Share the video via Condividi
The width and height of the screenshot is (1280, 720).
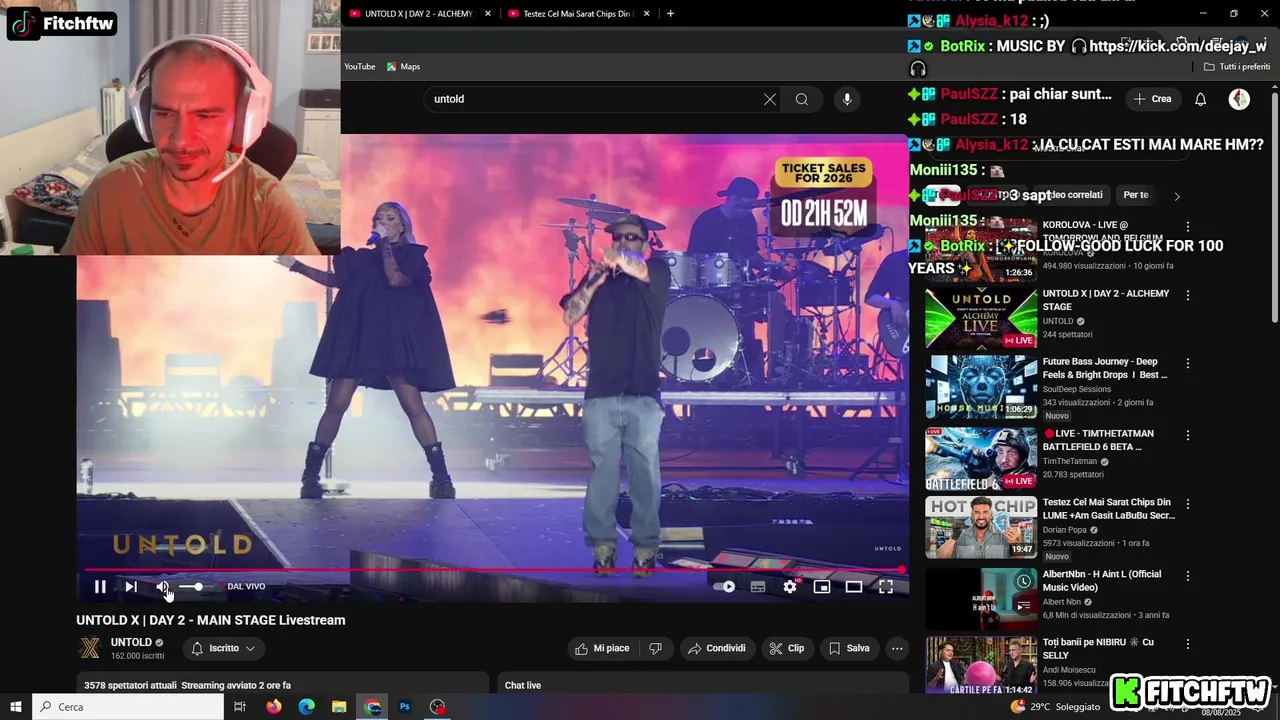point(718,648)
